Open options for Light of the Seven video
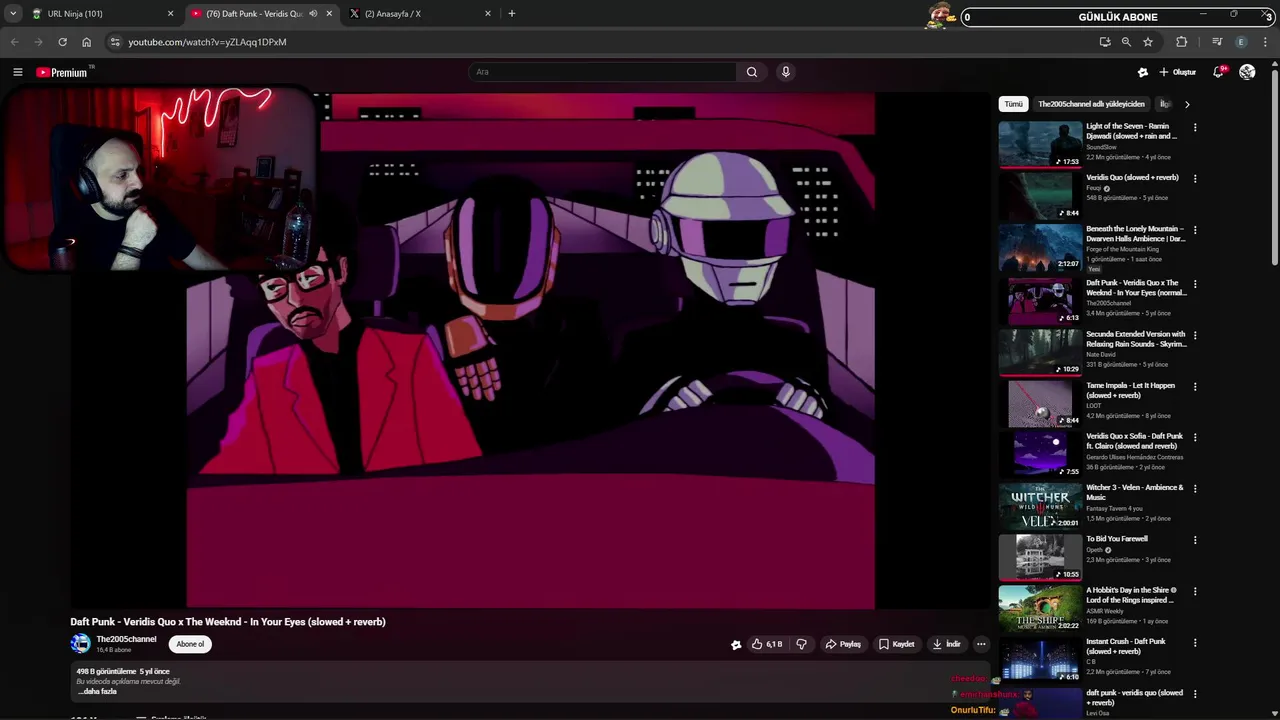 [1194, 128]
